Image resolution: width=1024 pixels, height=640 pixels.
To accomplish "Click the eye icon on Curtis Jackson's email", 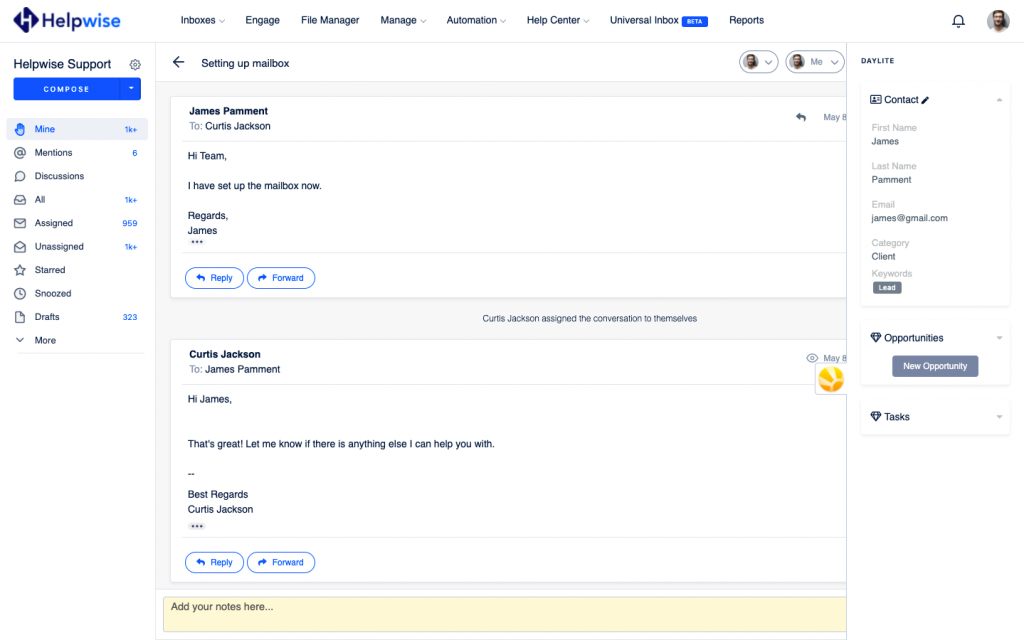I will coord(812,358).
